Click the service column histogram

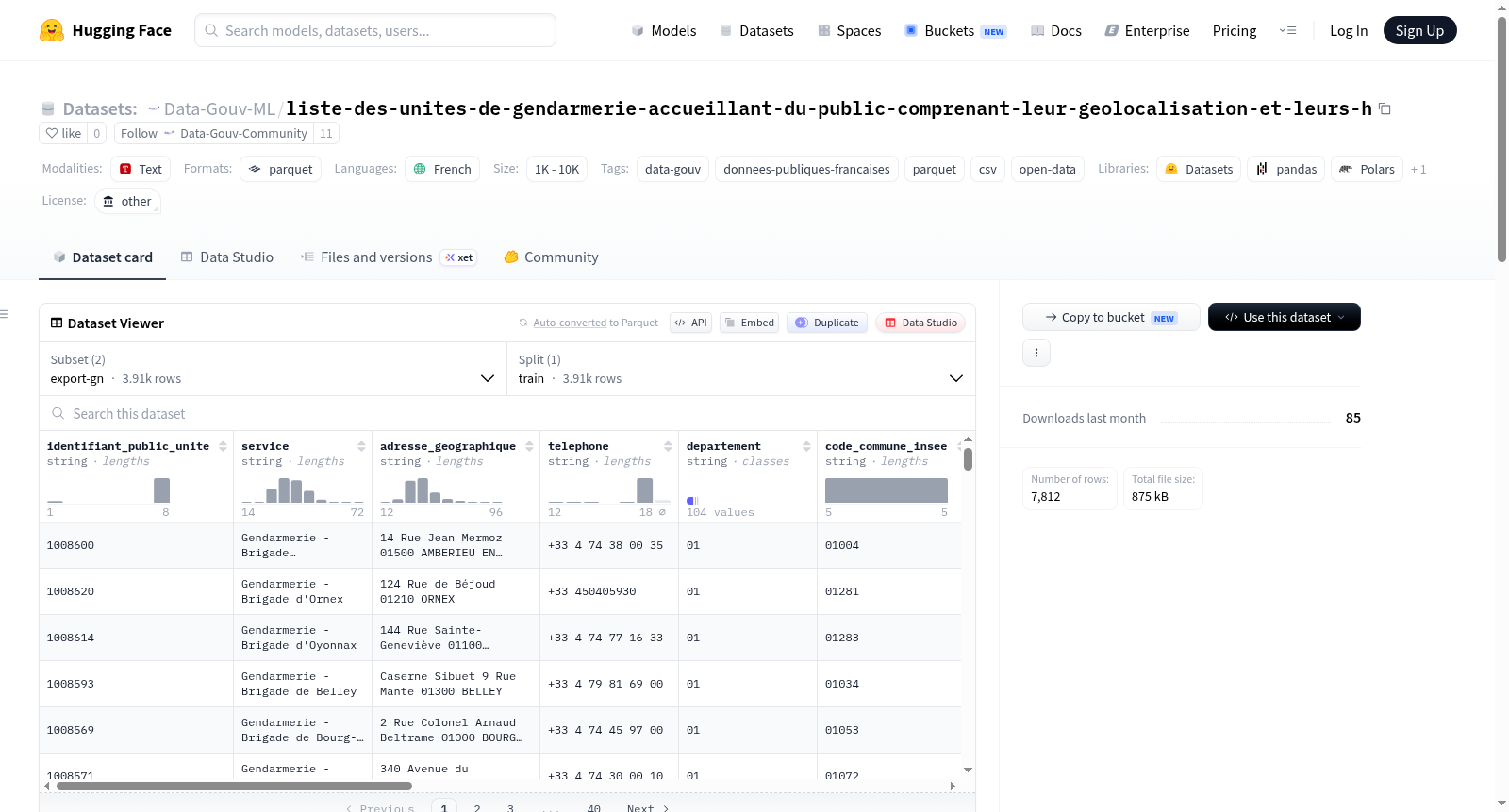pos(303,490)
